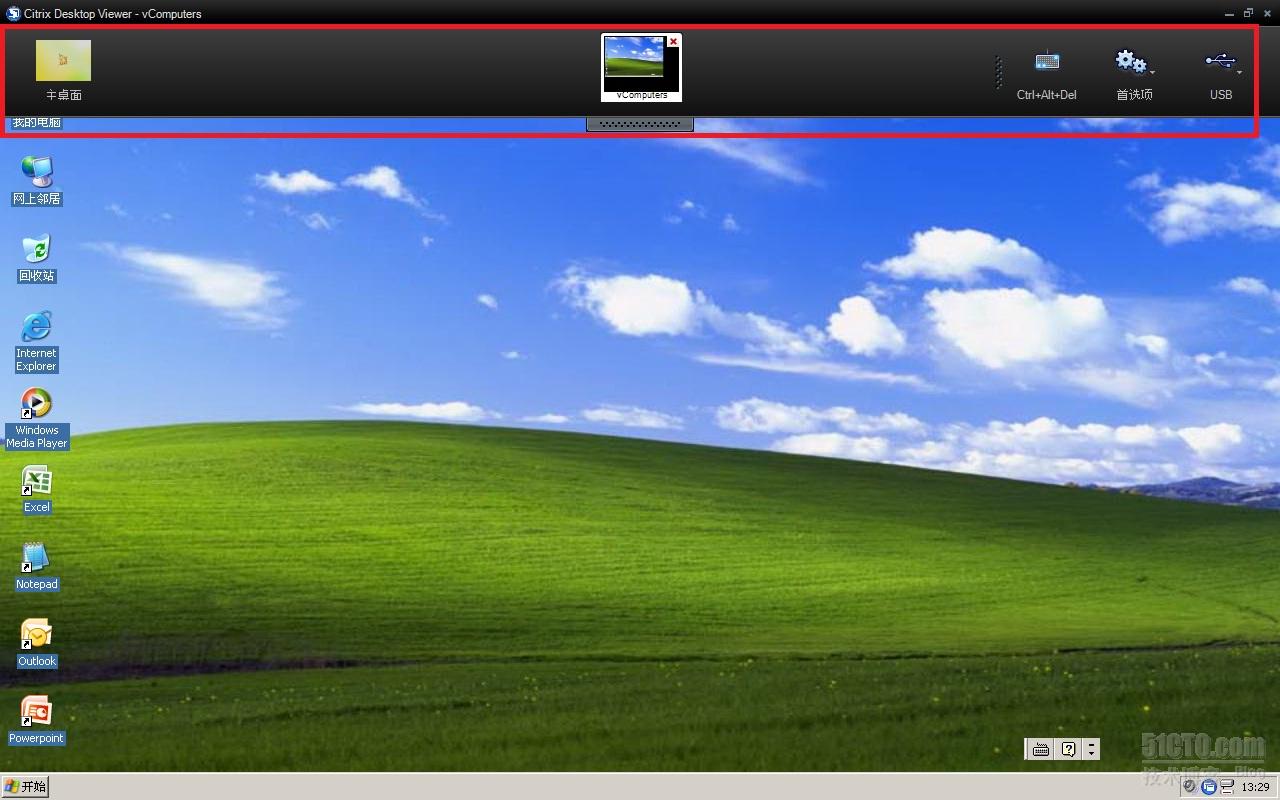Image resolution: width=1280 pixels, height=800 pixels.
Task: Close the vComputers session with red X
Action: click(674, 41)
